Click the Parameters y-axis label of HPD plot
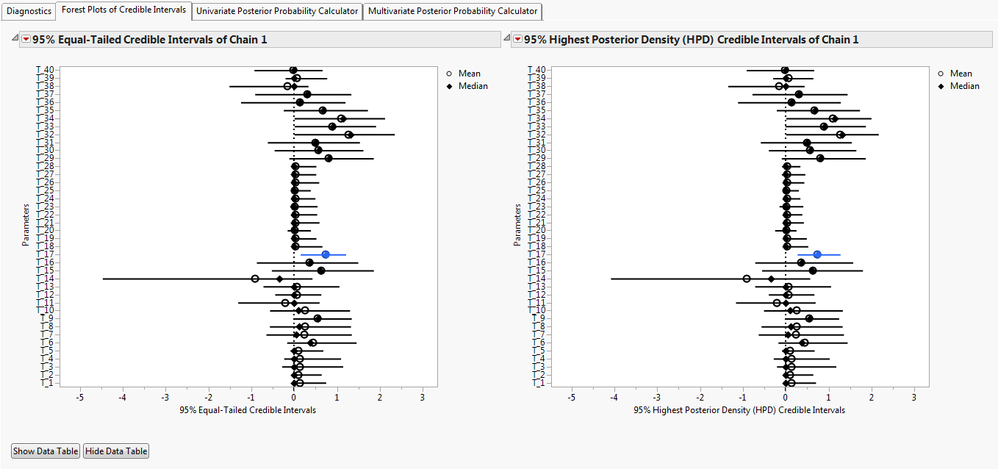 516,225
